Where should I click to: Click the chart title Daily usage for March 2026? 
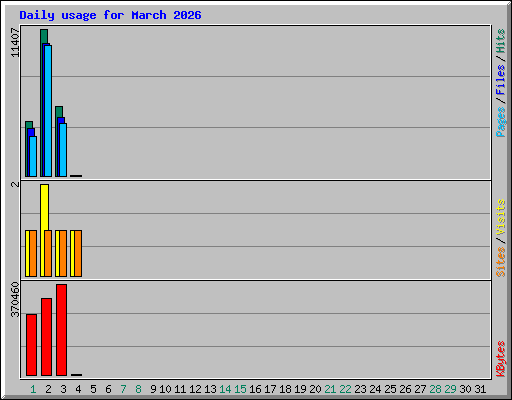click(110, 15)
